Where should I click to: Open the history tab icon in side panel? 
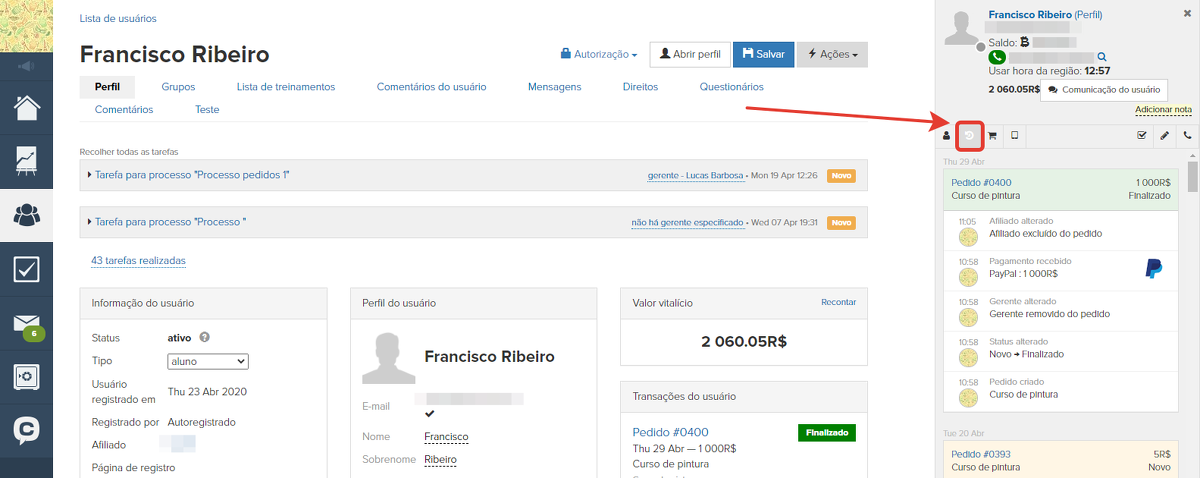968,135
